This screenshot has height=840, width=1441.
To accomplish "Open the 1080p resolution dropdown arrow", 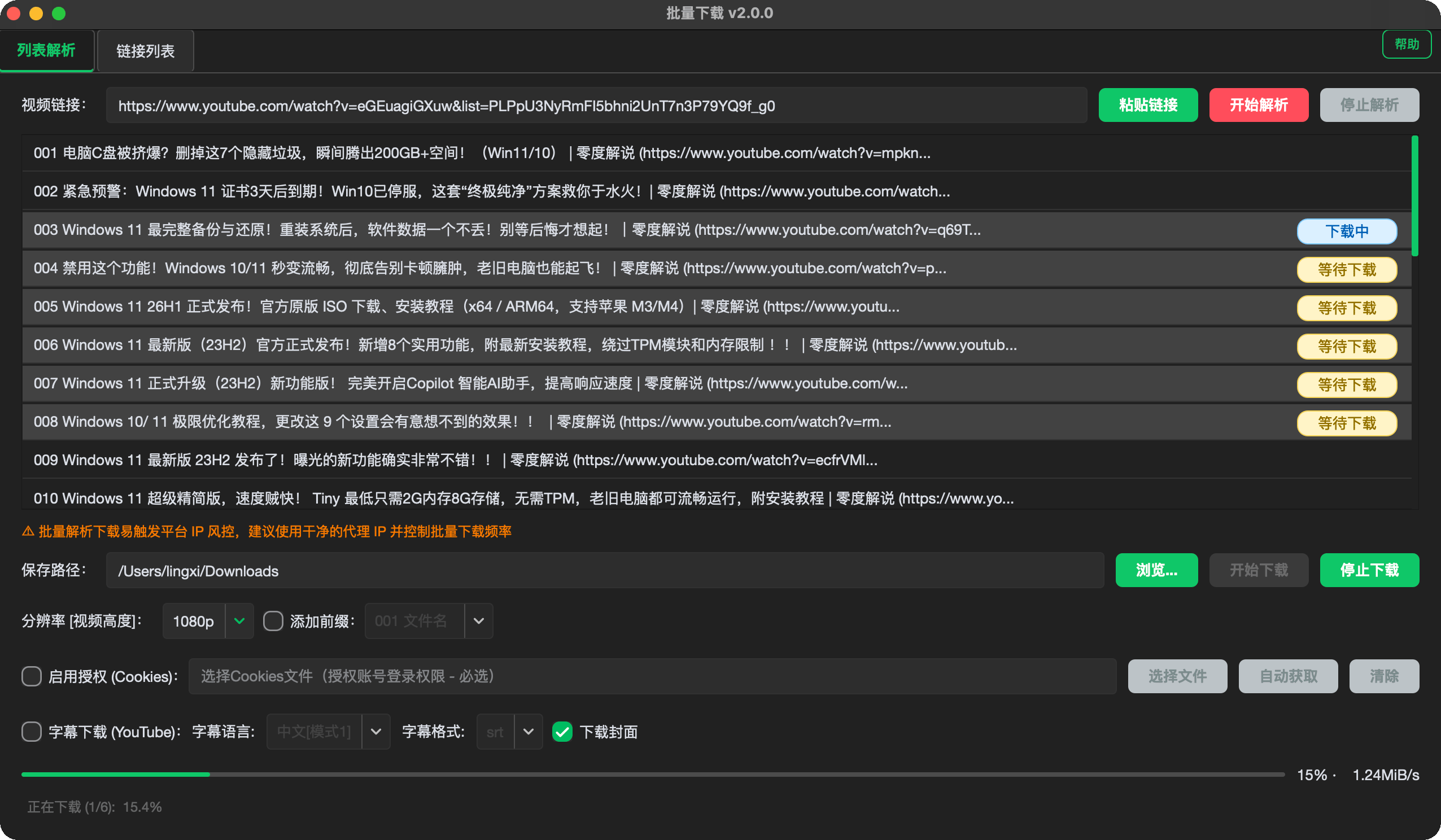I will pos(239,621).
